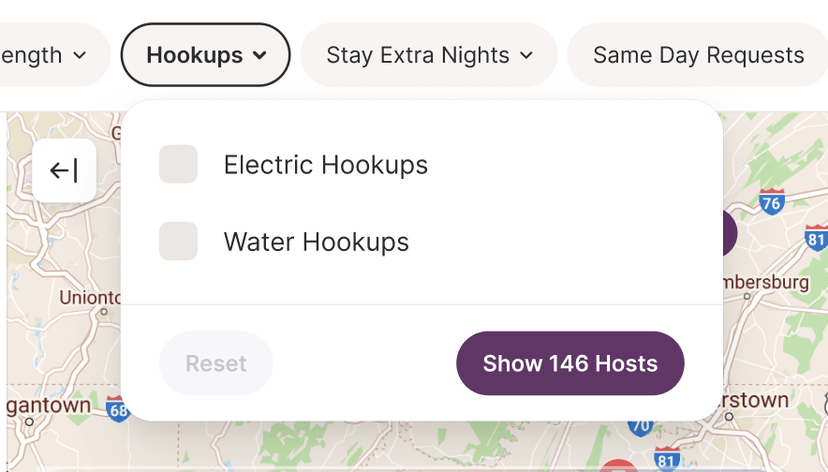Select the red host pin at map bottom
Screen dimensions: 828x472
[x=618, y=466]
